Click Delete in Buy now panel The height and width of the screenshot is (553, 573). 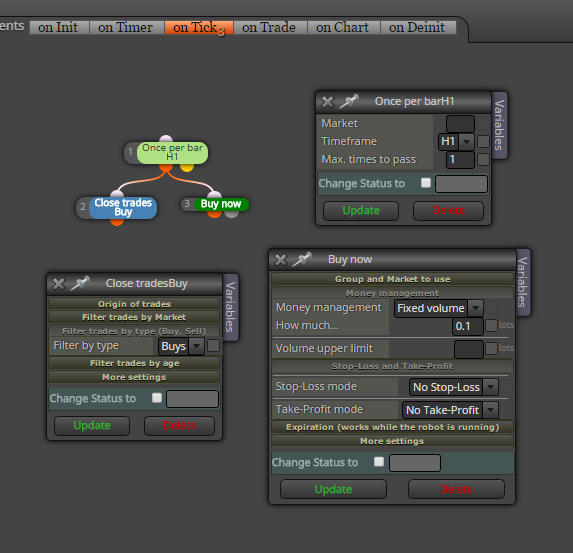456,489
